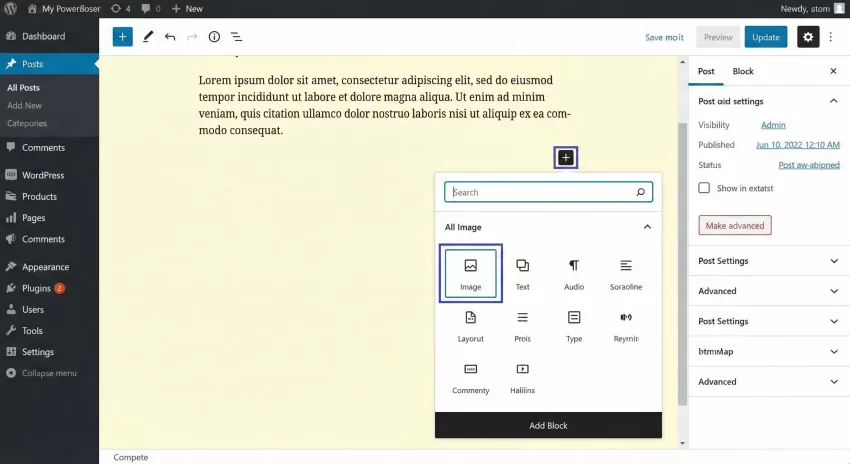Image resolution: width=850 pixels, height=464 pixels.
Task: Click the inline black add block button
Action: pyautogui.click(x=565, y=158)
